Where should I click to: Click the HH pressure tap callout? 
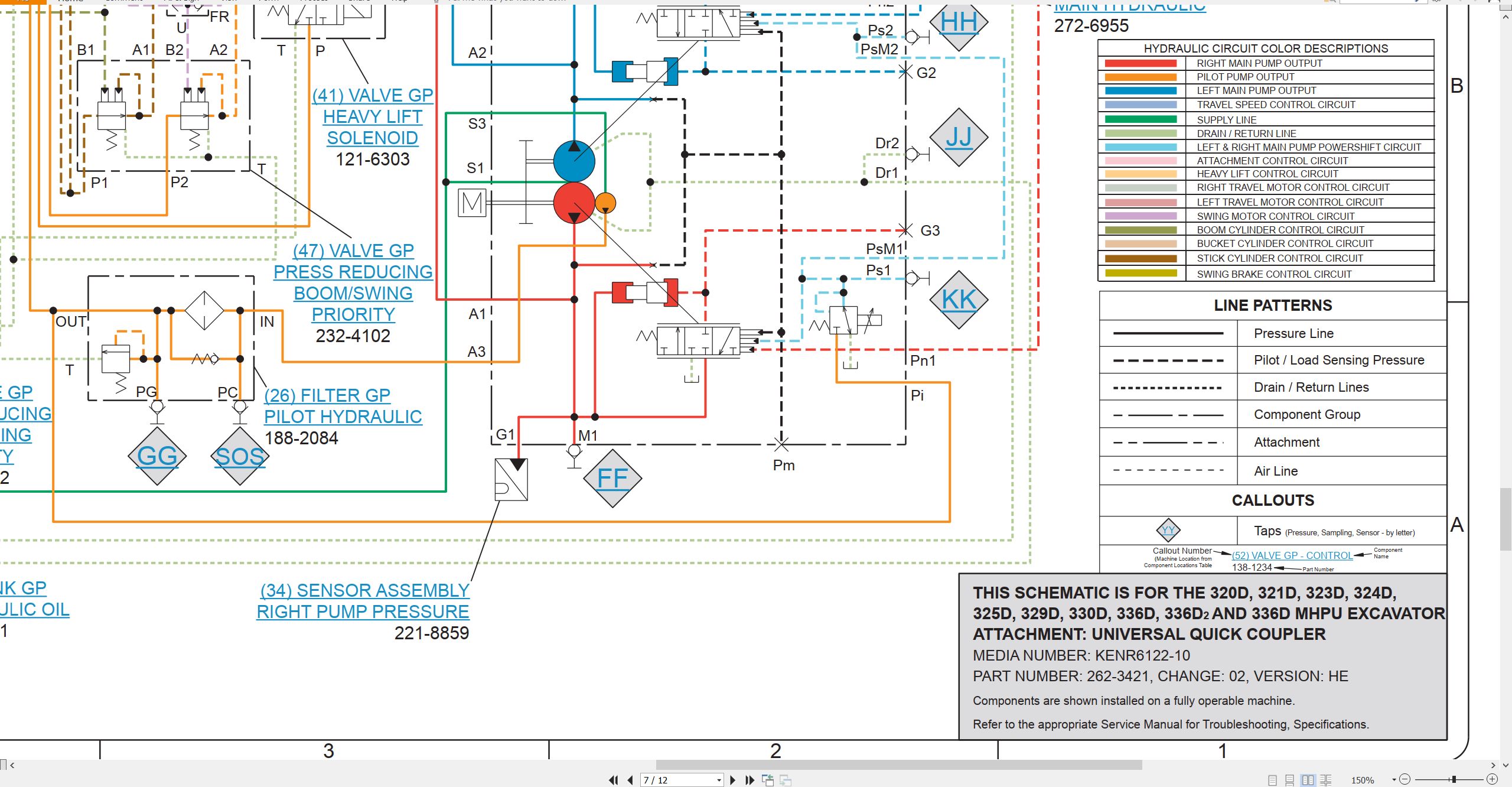pyautogui.click(x=959, y=22)
